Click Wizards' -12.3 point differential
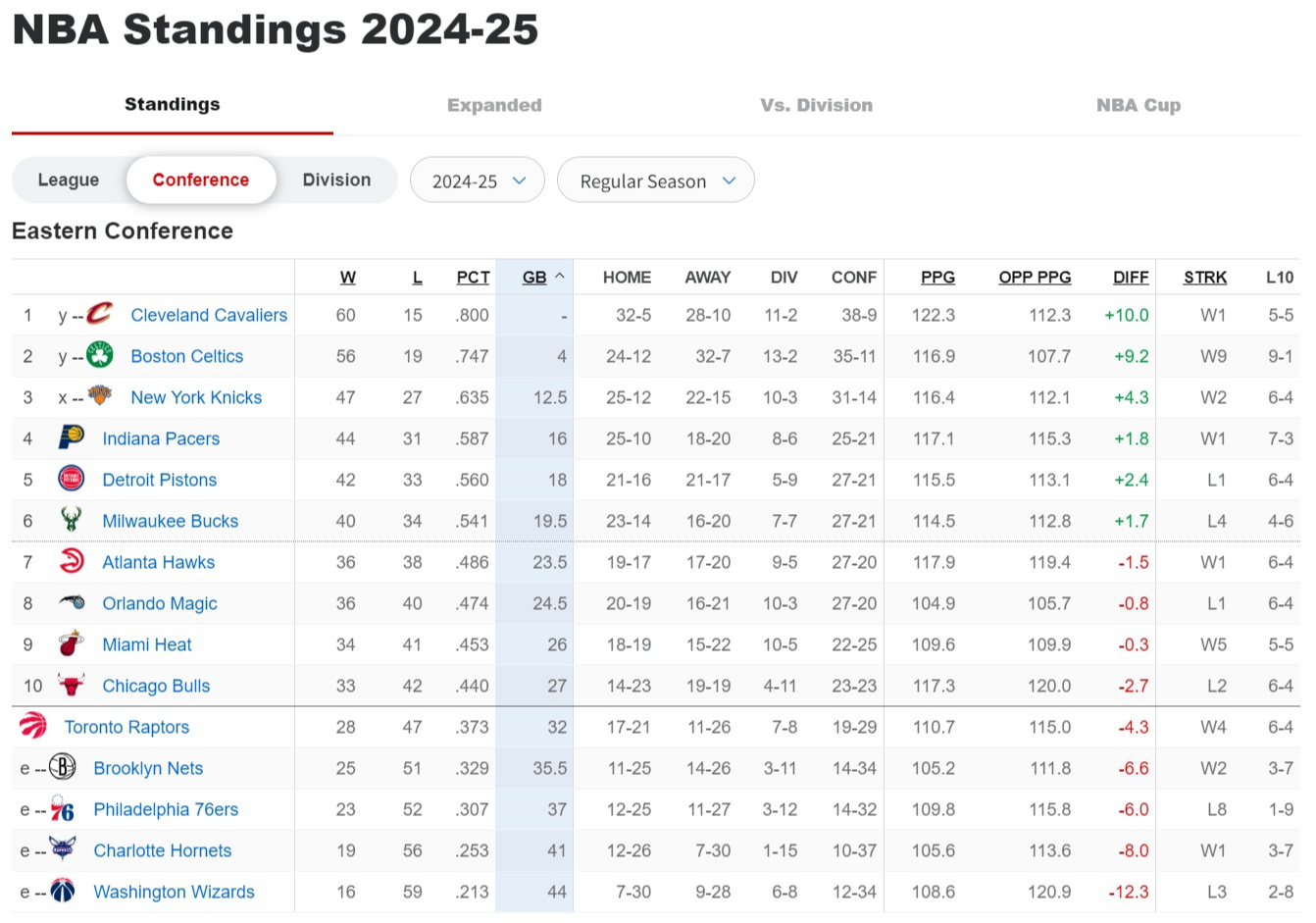Viewport: 1316px width, 923px height. 1128,892
